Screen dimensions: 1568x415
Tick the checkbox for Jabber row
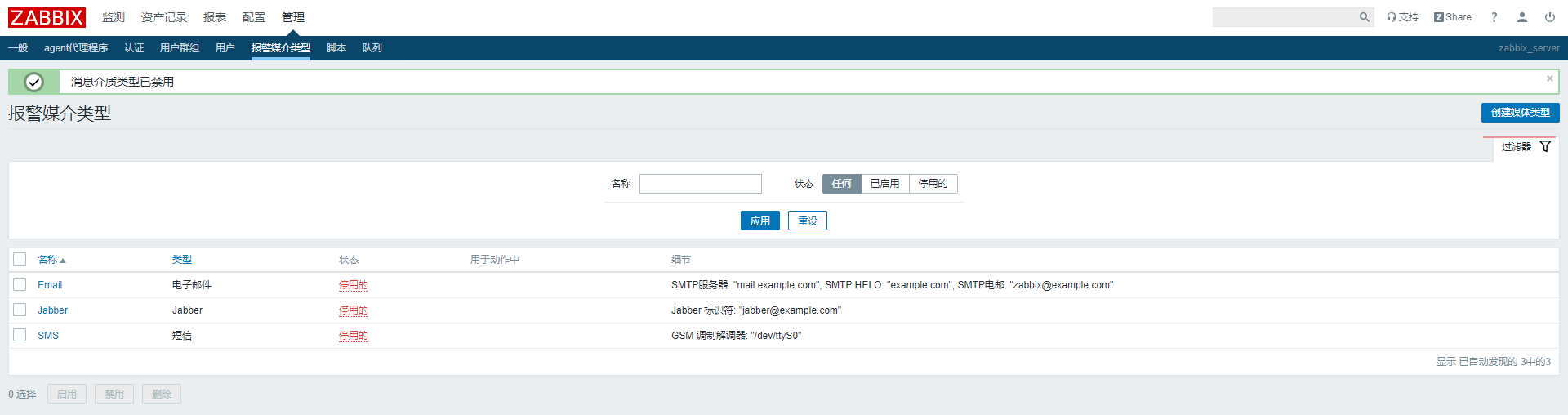(x=20, y=310)
